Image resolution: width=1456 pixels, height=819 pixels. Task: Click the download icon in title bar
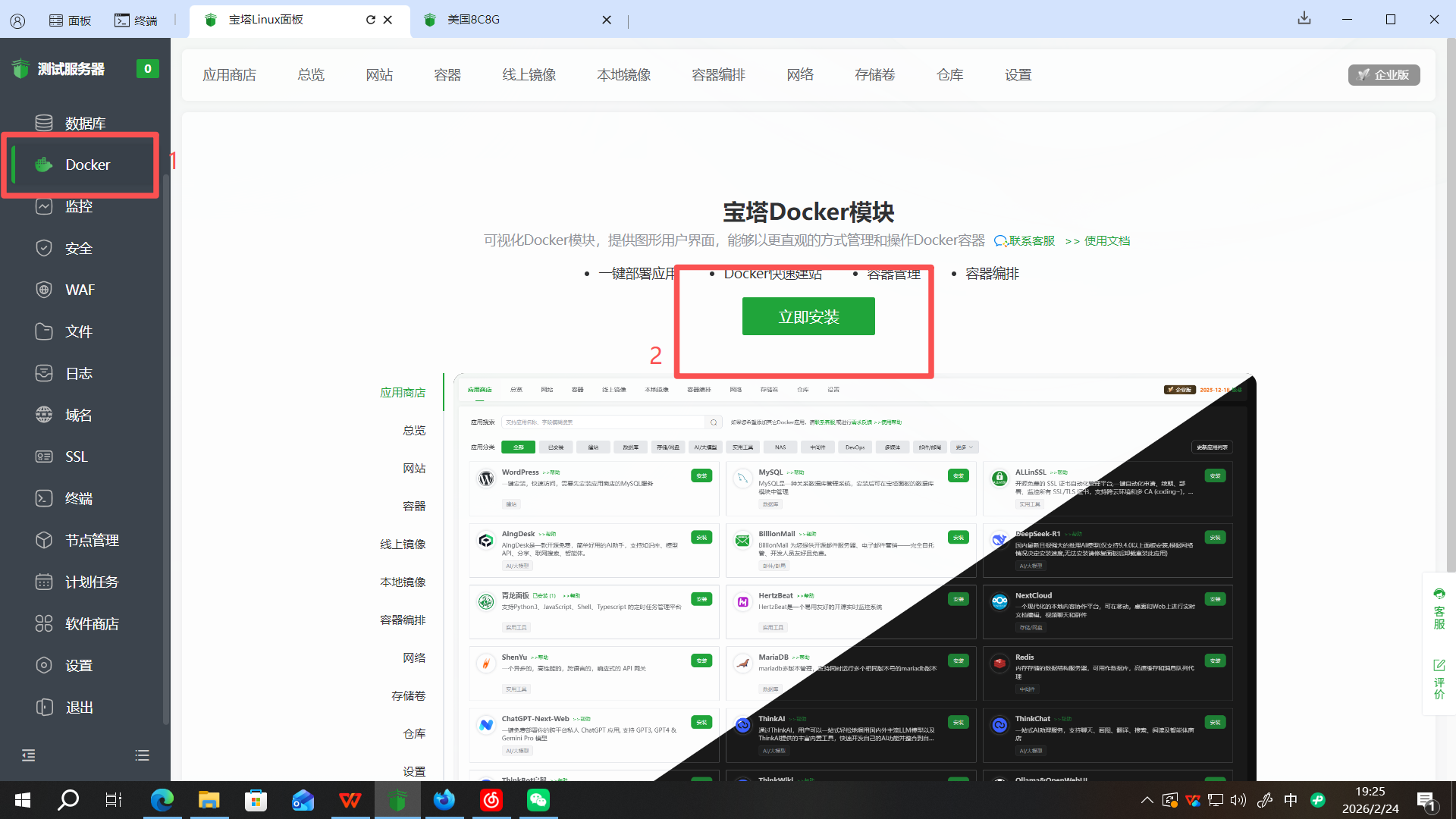coord(1304,18)
